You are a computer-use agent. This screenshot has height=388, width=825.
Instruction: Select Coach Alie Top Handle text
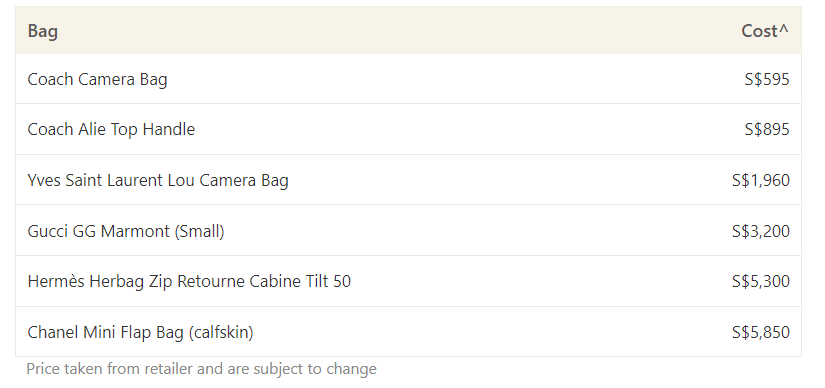coord(111,129)
